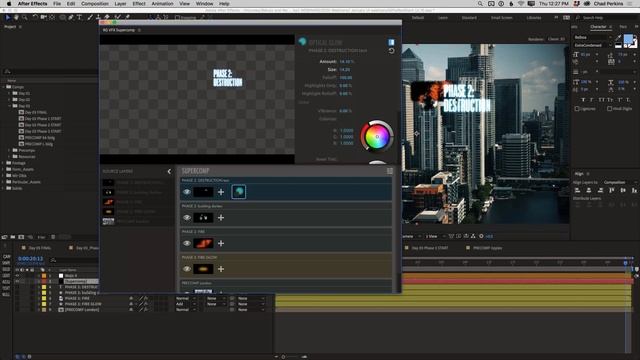The height and width of the screenshot is (360, 640).
Task: Open the Layer menu
Action: point(120,4)
